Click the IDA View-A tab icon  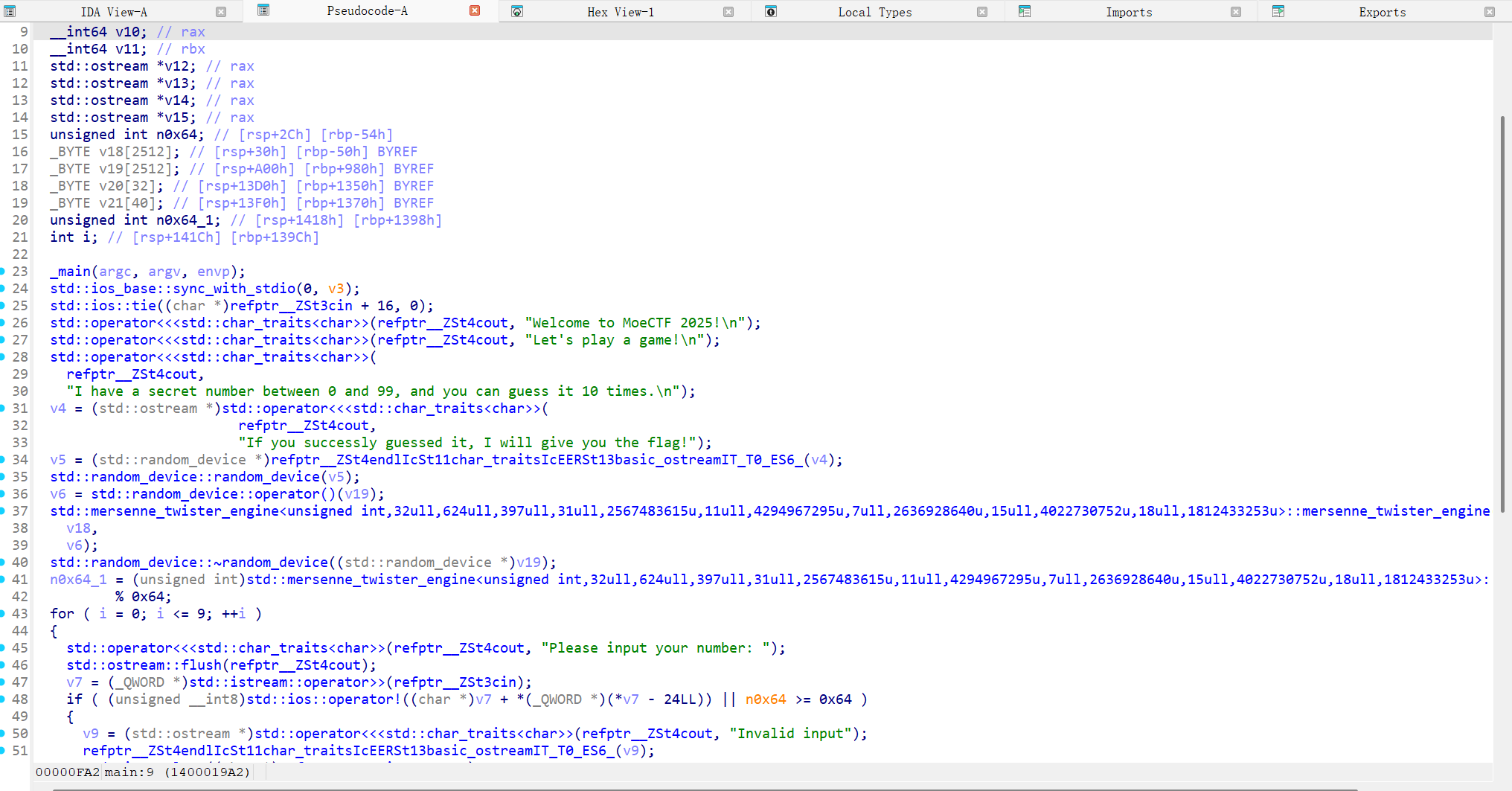10,12
